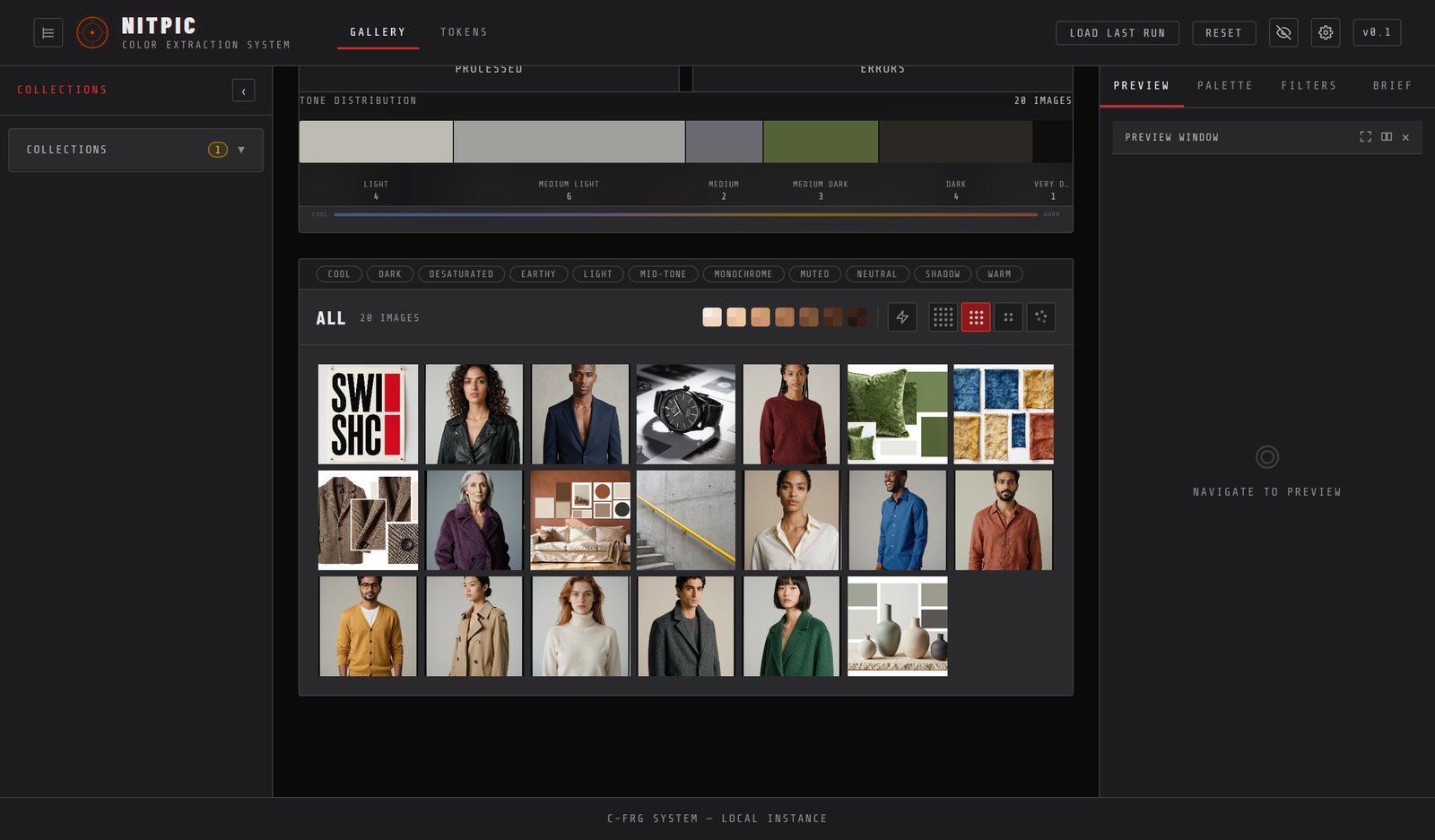Open the green pillow swatch thumbnail
The image size is (1435, 840).
[897, 414]
